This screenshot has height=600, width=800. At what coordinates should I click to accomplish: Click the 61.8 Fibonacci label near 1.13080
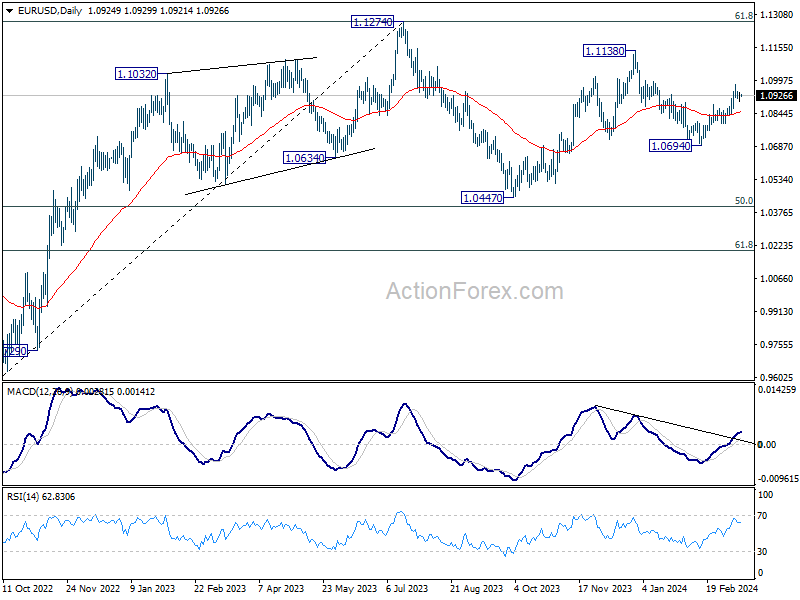tap(743, 16)
